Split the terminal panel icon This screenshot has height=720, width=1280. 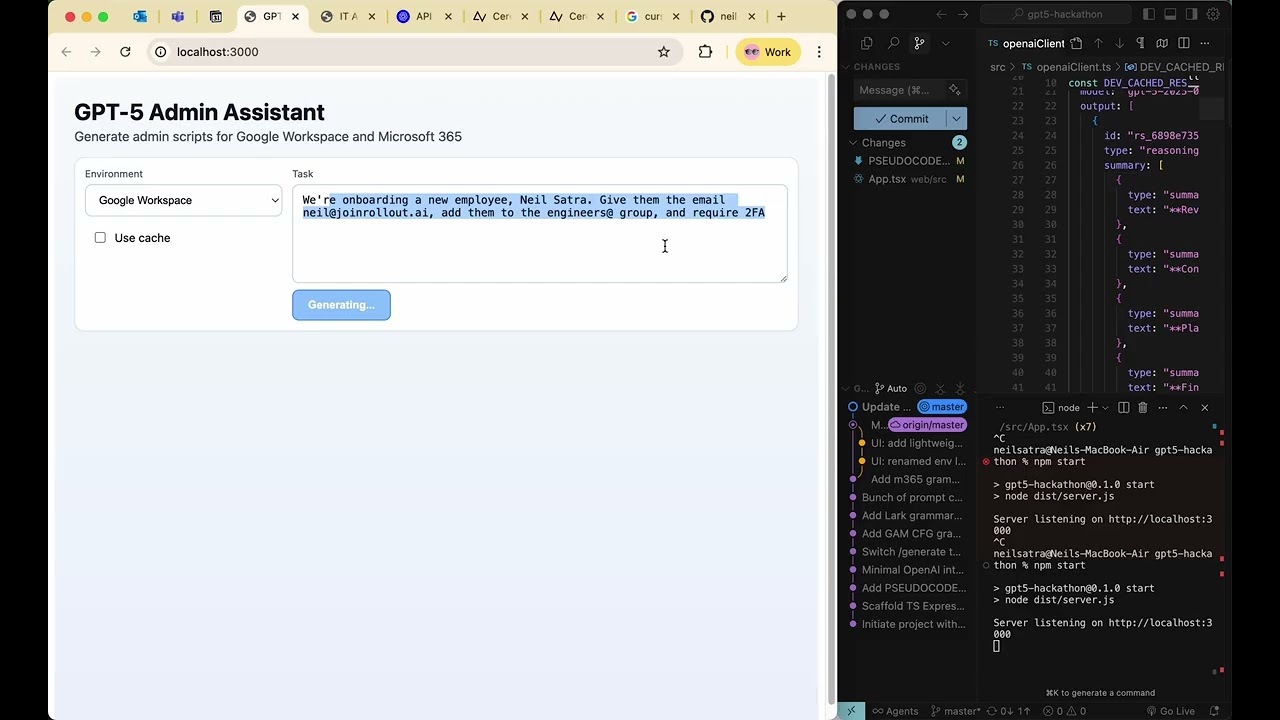[1124, 408]
